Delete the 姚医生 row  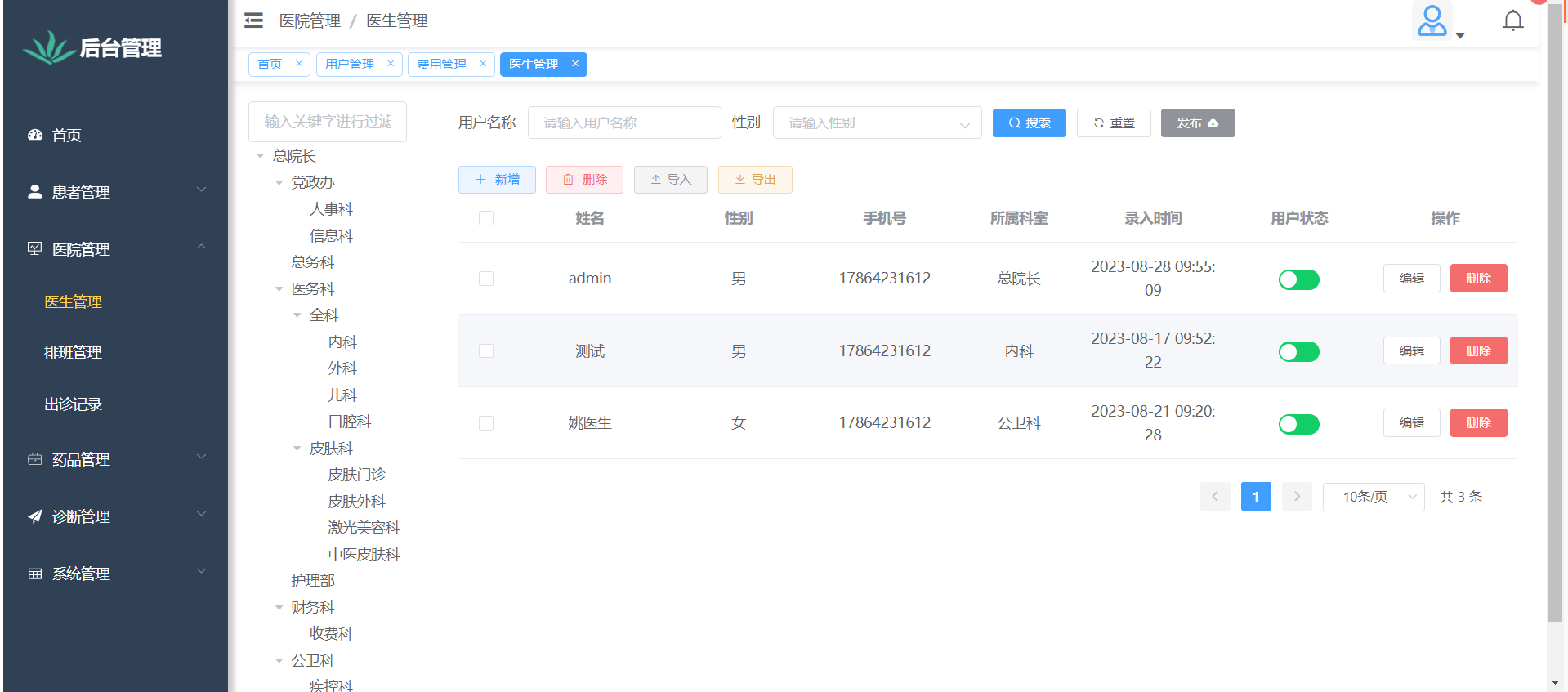(x=1479, y=422)
